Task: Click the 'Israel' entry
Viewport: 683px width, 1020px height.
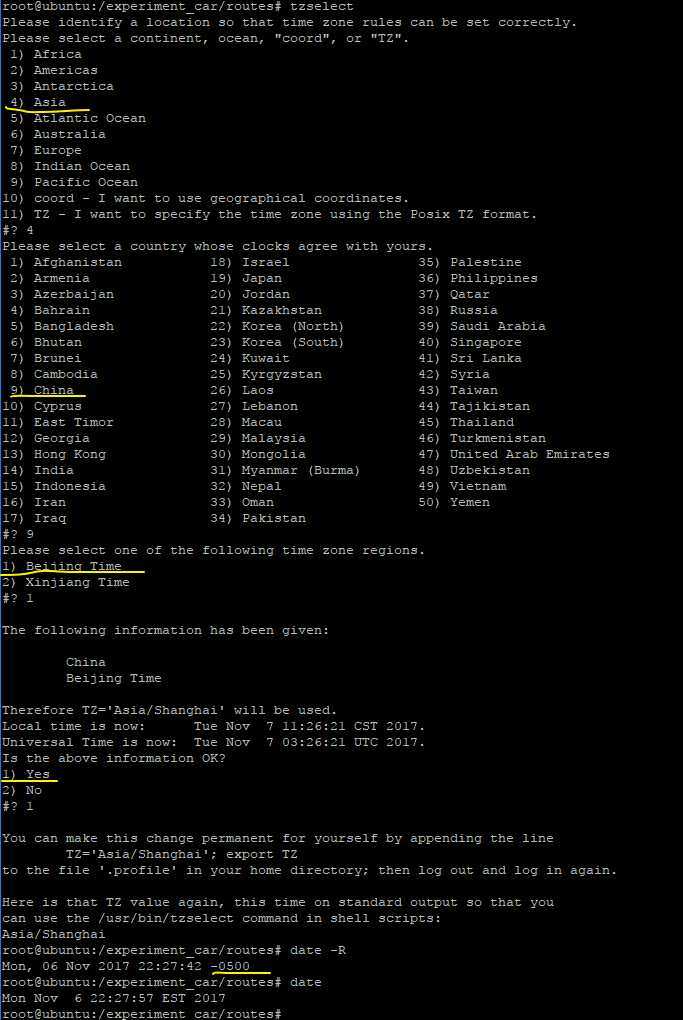Action: tap(266, 262)
